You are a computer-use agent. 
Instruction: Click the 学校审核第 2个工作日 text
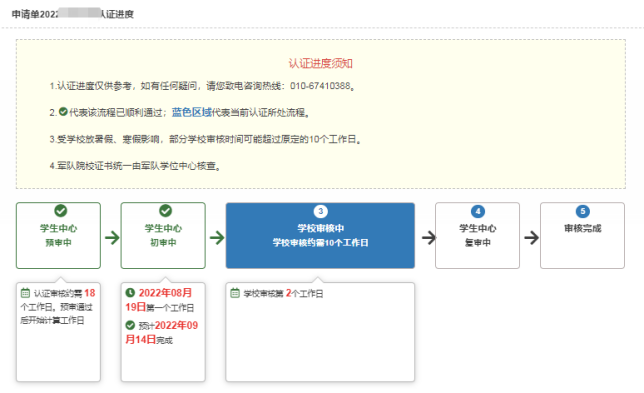point(283,293)
